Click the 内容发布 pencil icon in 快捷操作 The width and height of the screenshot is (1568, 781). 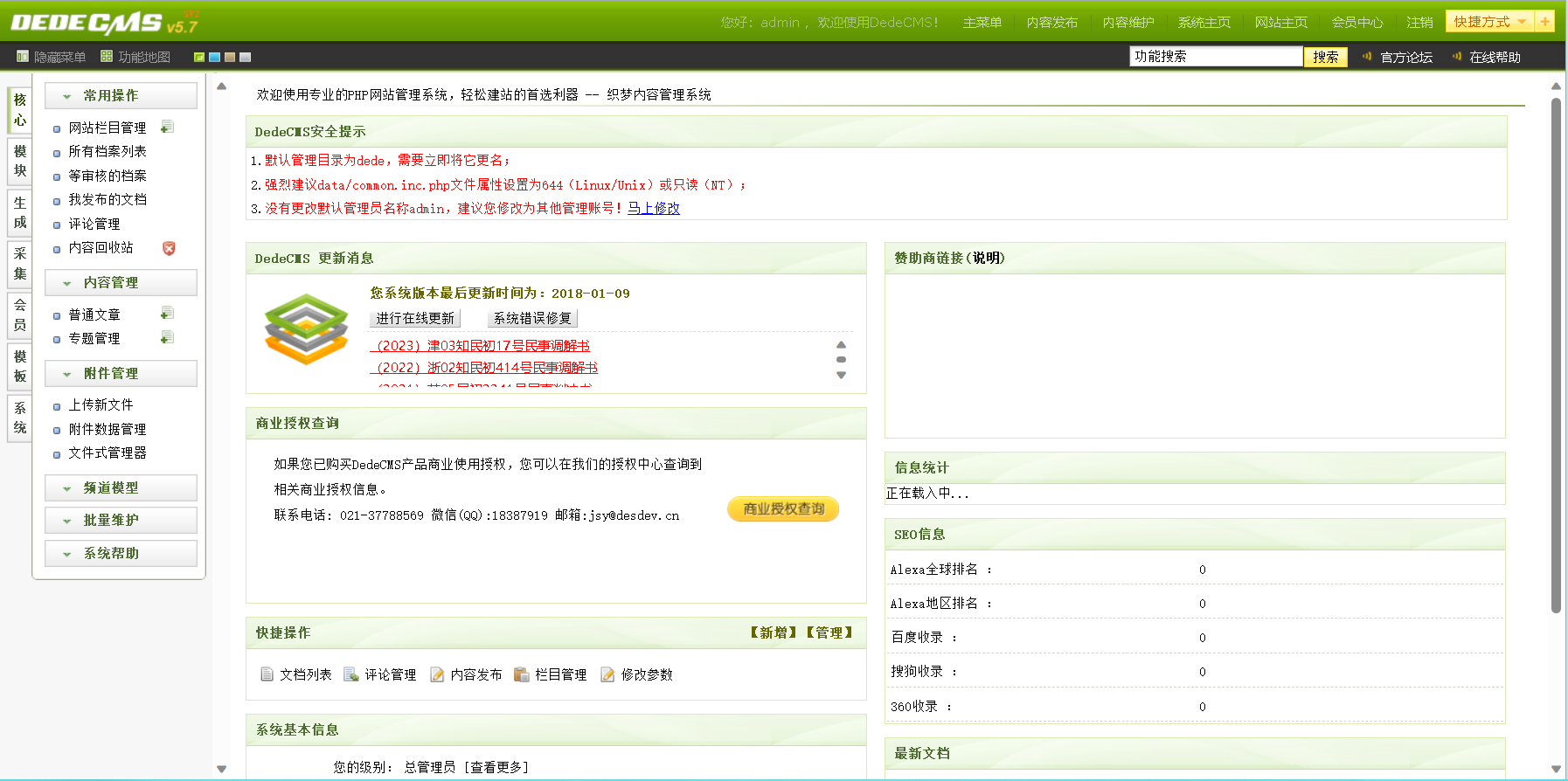(x=437, y=674)
